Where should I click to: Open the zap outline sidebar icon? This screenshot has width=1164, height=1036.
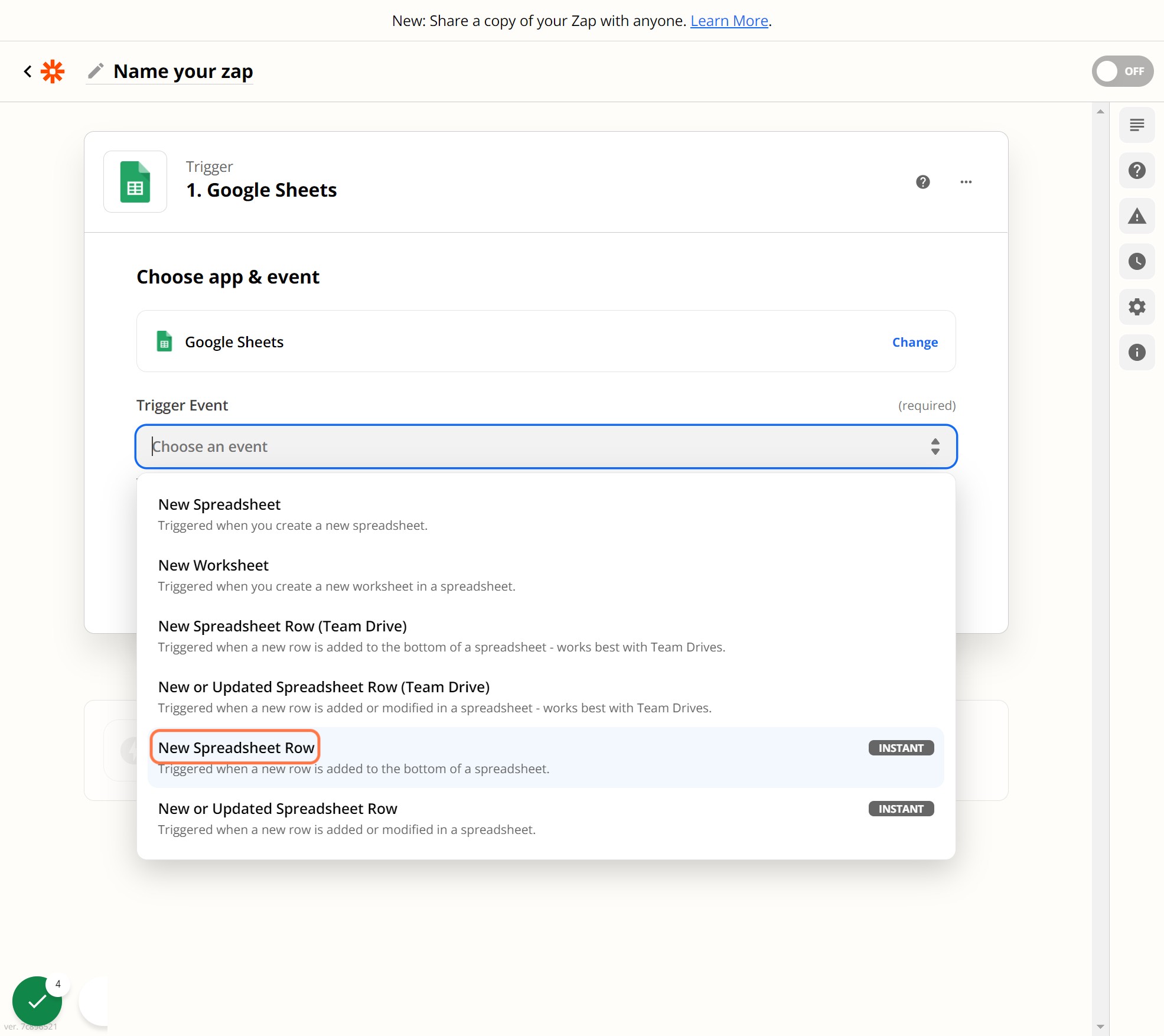1137,125
